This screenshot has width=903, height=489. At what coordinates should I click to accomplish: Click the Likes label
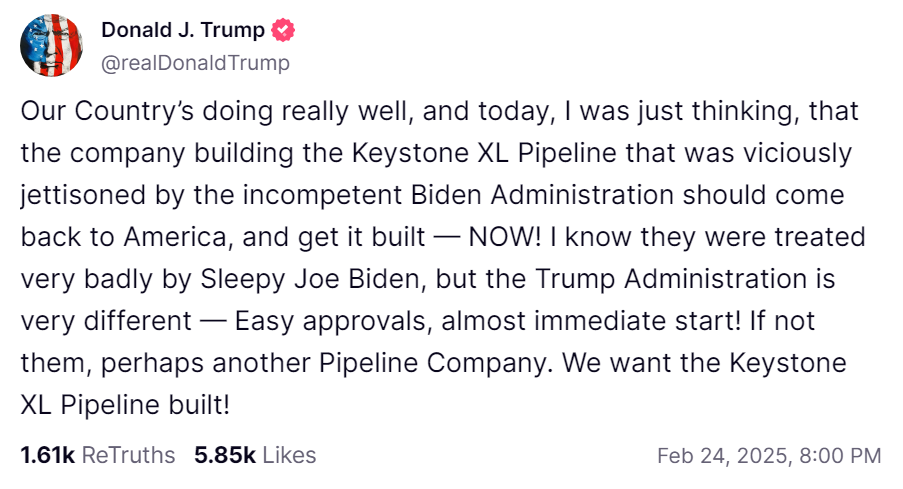[289, 455]
